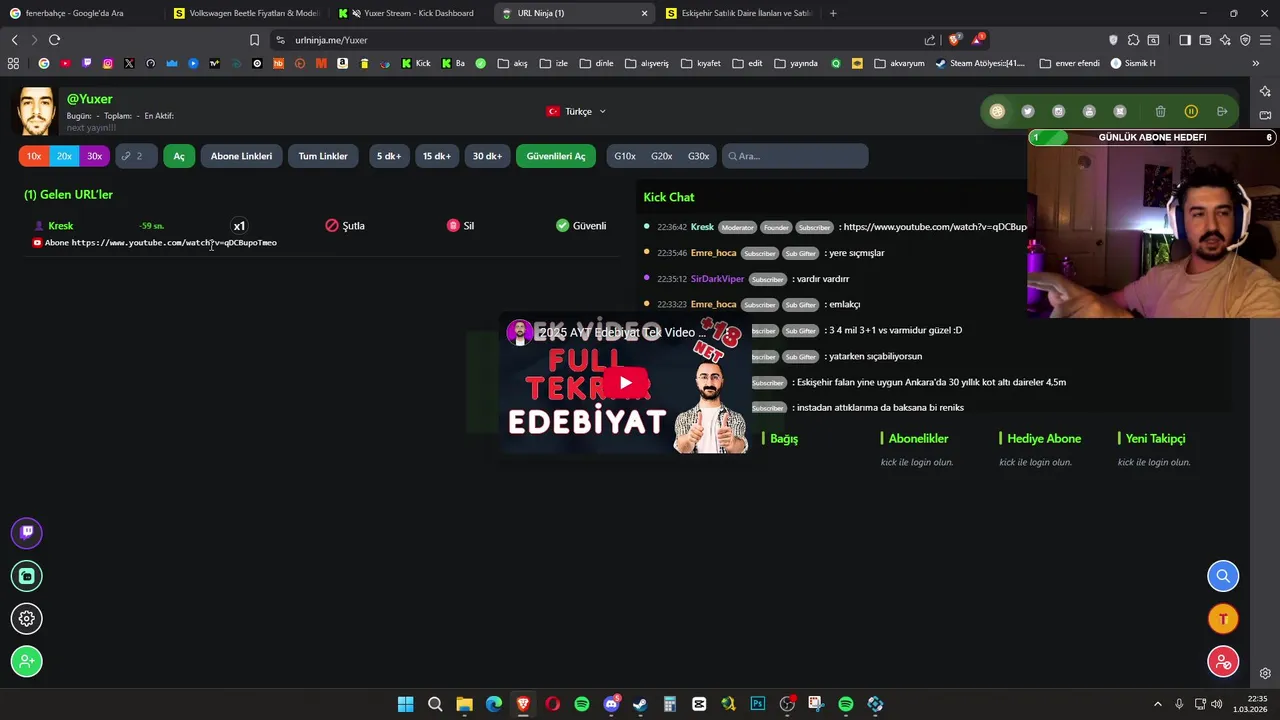Click the orange T floating button
This screenshot has height=720, width=1280.
(1223, 619)
